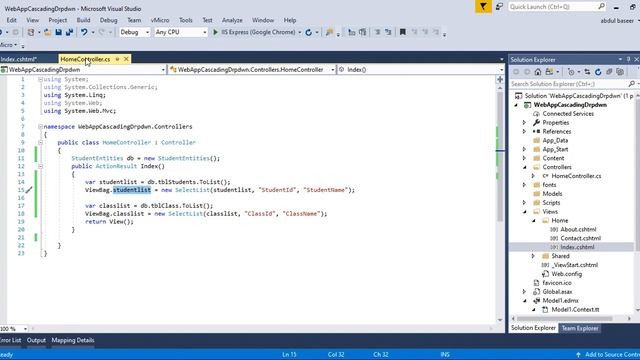This screenshot has width=640, height=360.
Task: Open the WebAppCascadingDrpdwn project scope dropdown
Action: click(163, 70)
